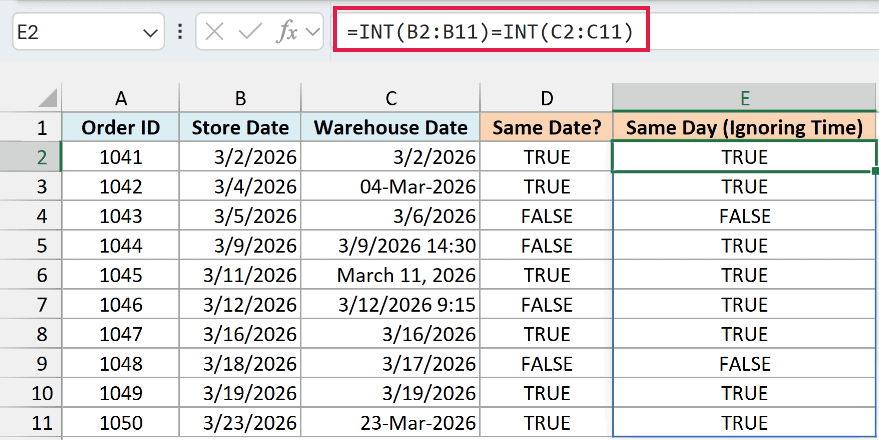Select column E header
This screenshot has height=440, width=879.
(x=744, y=98)
